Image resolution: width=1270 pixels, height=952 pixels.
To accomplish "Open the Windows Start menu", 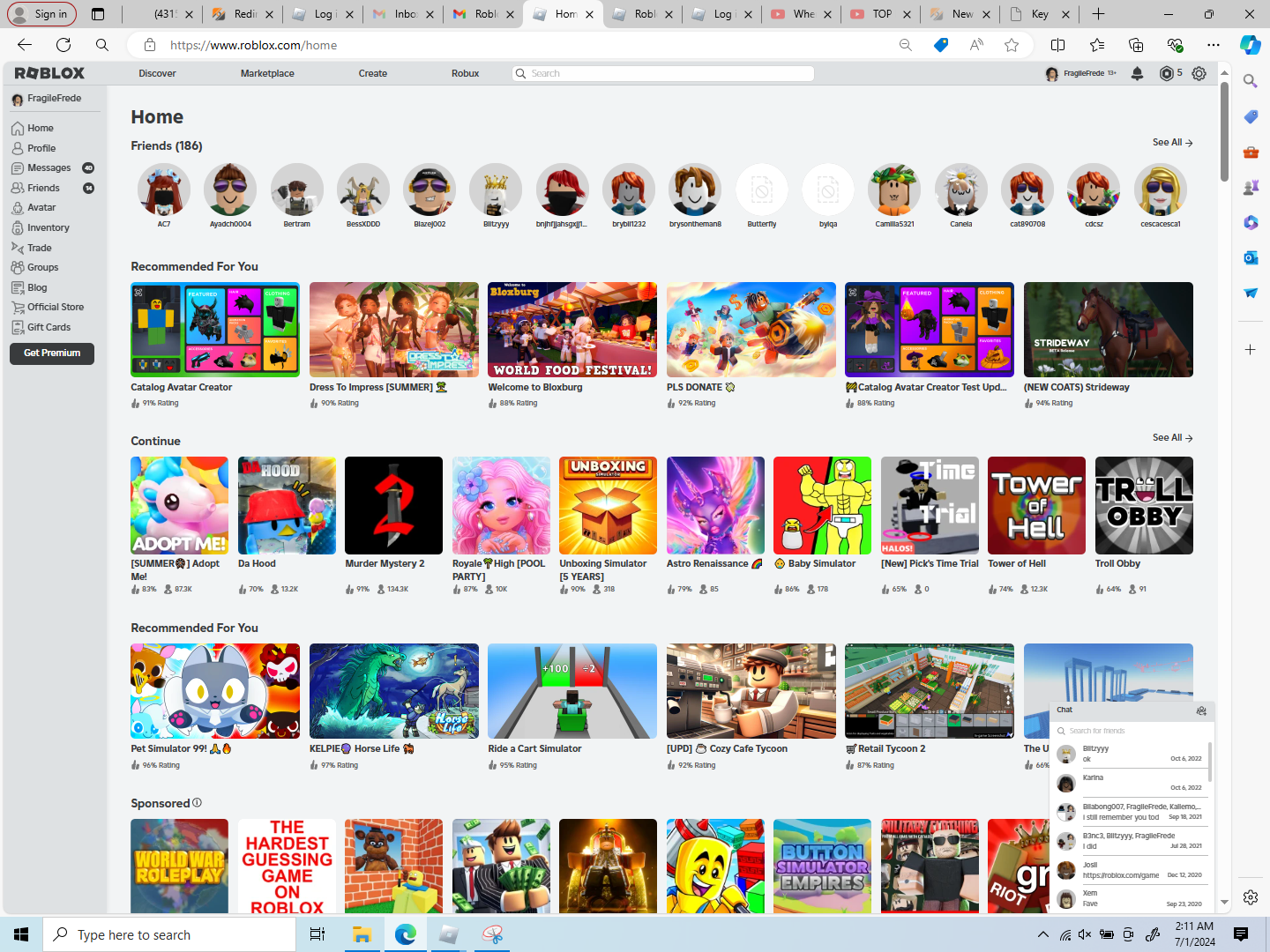I will [21, 934].
